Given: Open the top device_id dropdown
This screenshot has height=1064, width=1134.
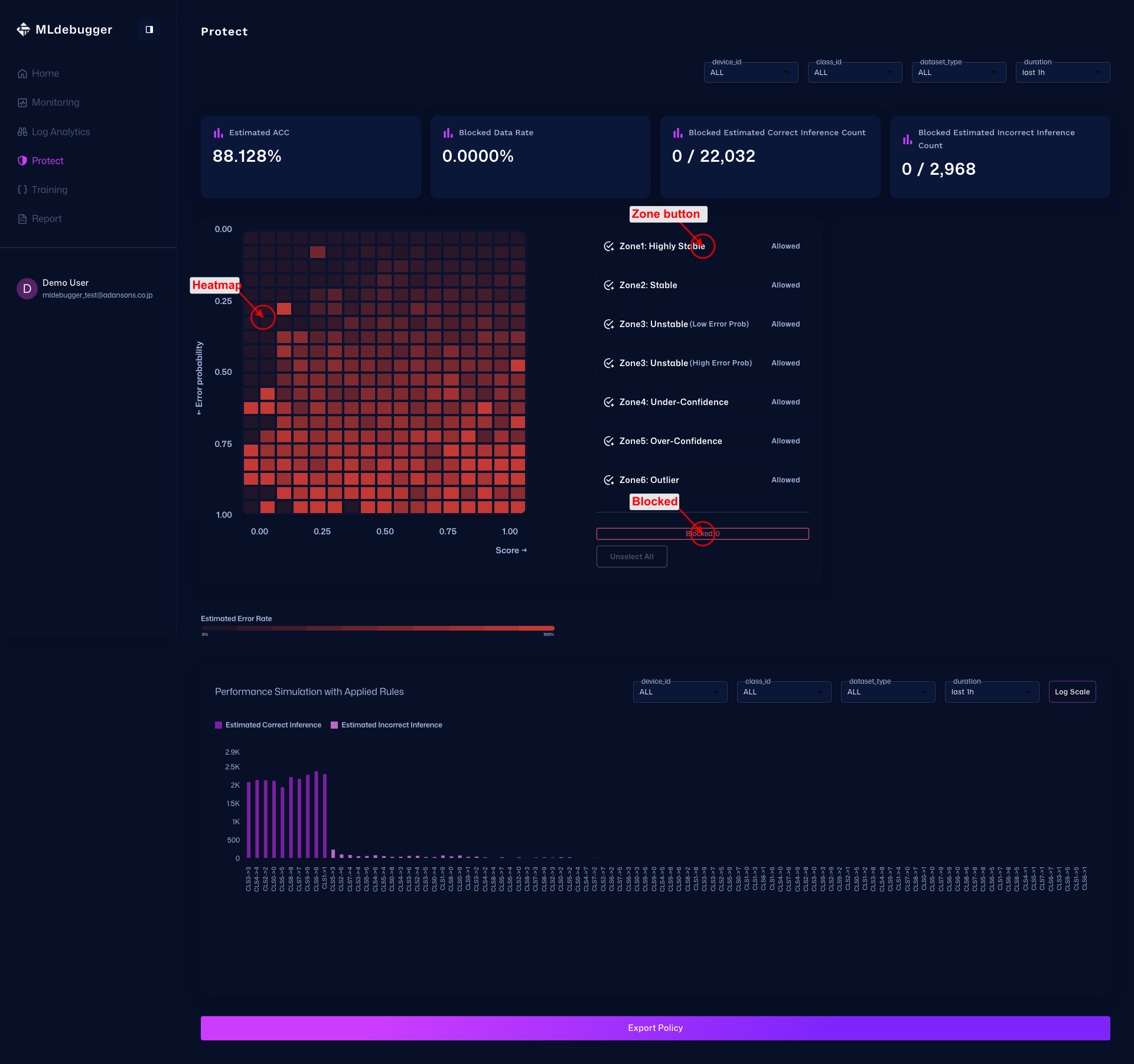Looking at the screenshot, I should (x=750, y=73).
